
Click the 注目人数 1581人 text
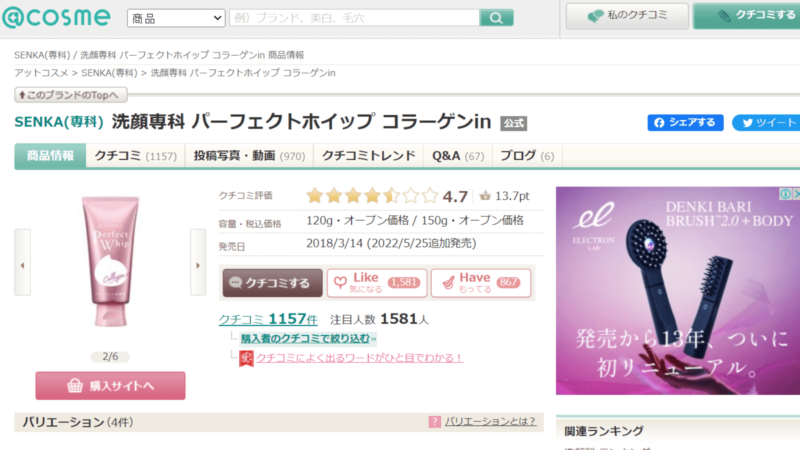[x=379, y=319]
